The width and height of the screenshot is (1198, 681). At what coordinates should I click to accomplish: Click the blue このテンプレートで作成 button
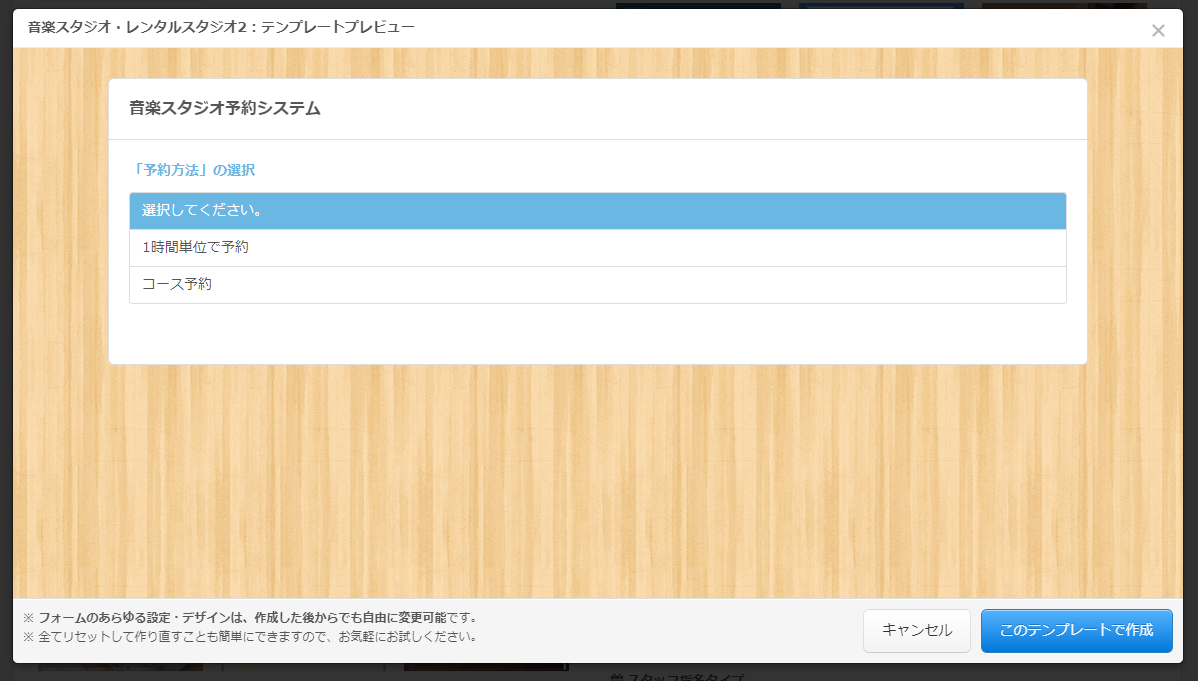(x=1076, y=630)
